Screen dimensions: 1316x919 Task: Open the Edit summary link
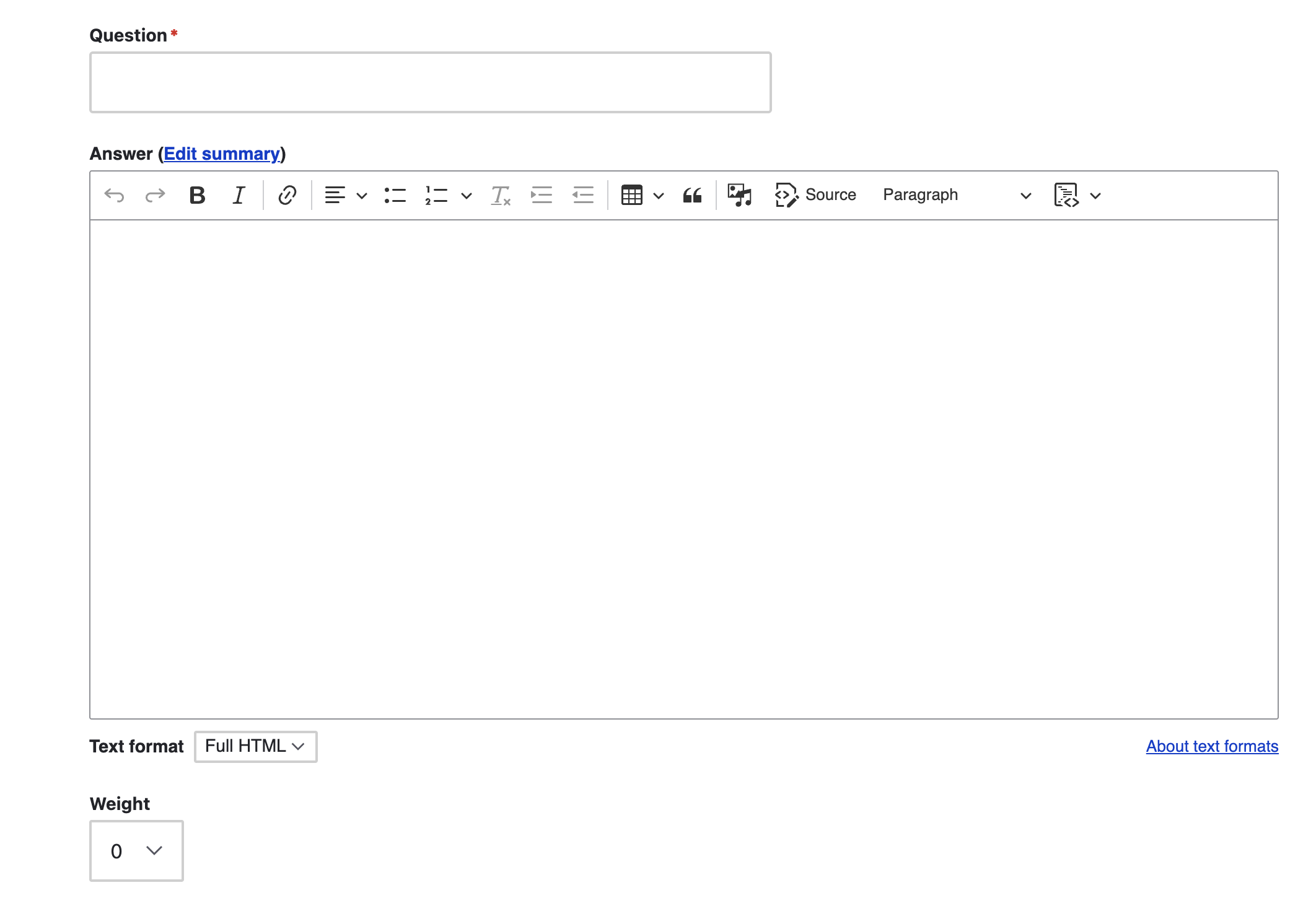pyautogui.click(x=221, y=154)
